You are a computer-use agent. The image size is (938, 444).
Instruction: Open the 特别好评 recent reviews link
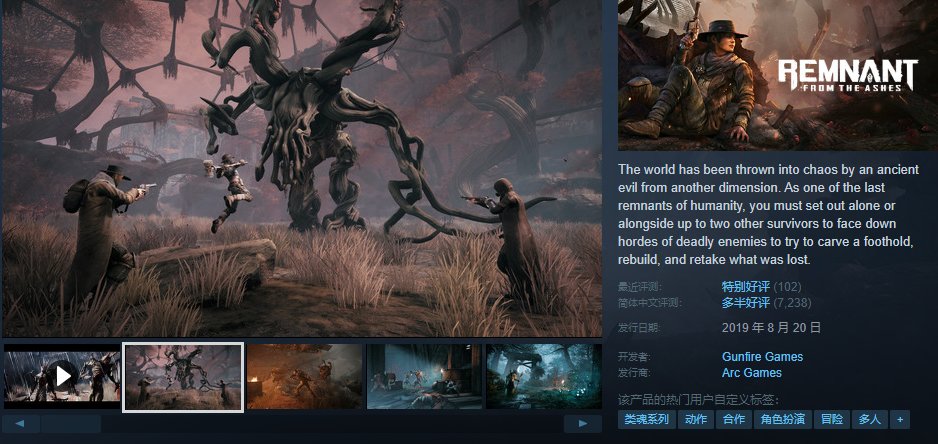pyautogui.click(x=745, y=287)
